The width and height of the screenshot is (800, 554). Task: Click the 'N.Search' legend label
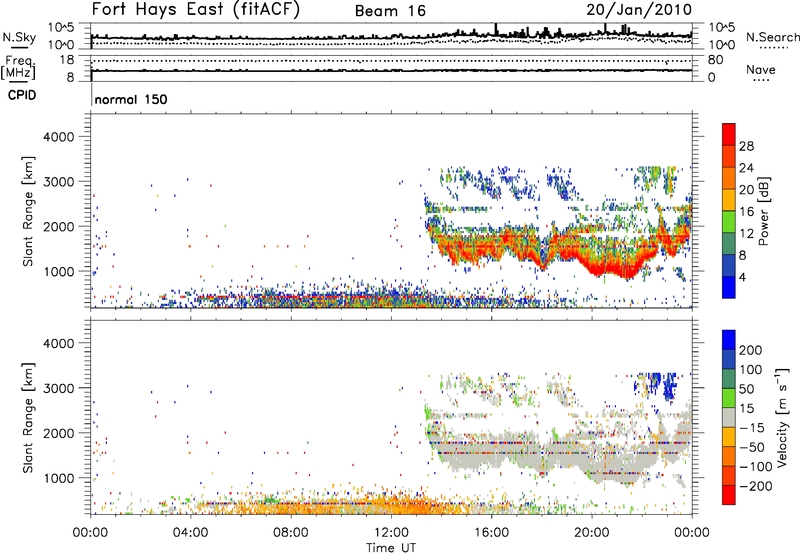772,37
